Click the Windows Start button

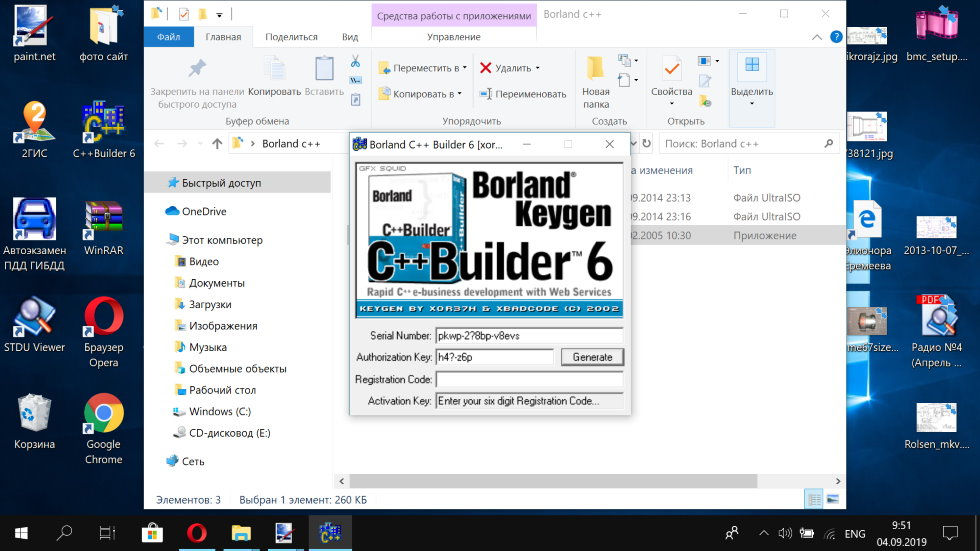(21, 533)
